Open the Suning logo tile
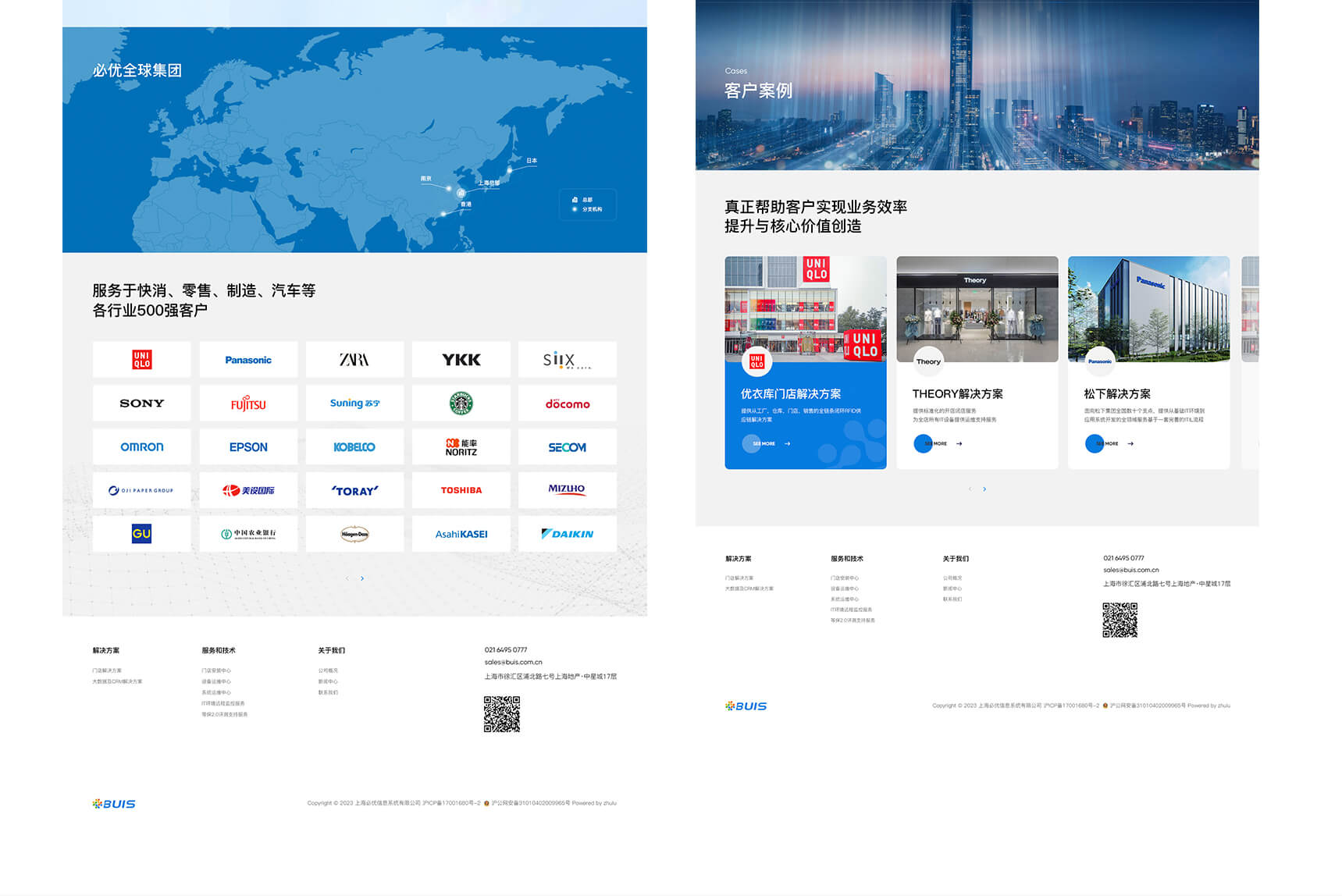Viewport: 1342px width, 896px height. (x=354, y=403)
